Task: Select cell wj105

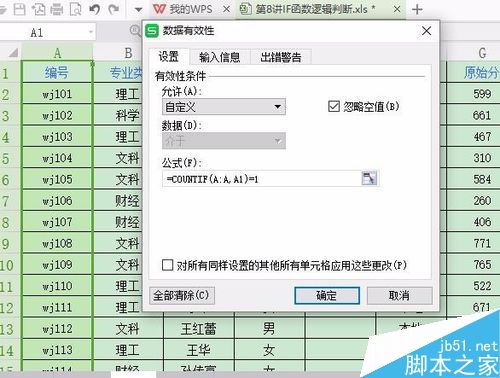Action: click(57, 179)
